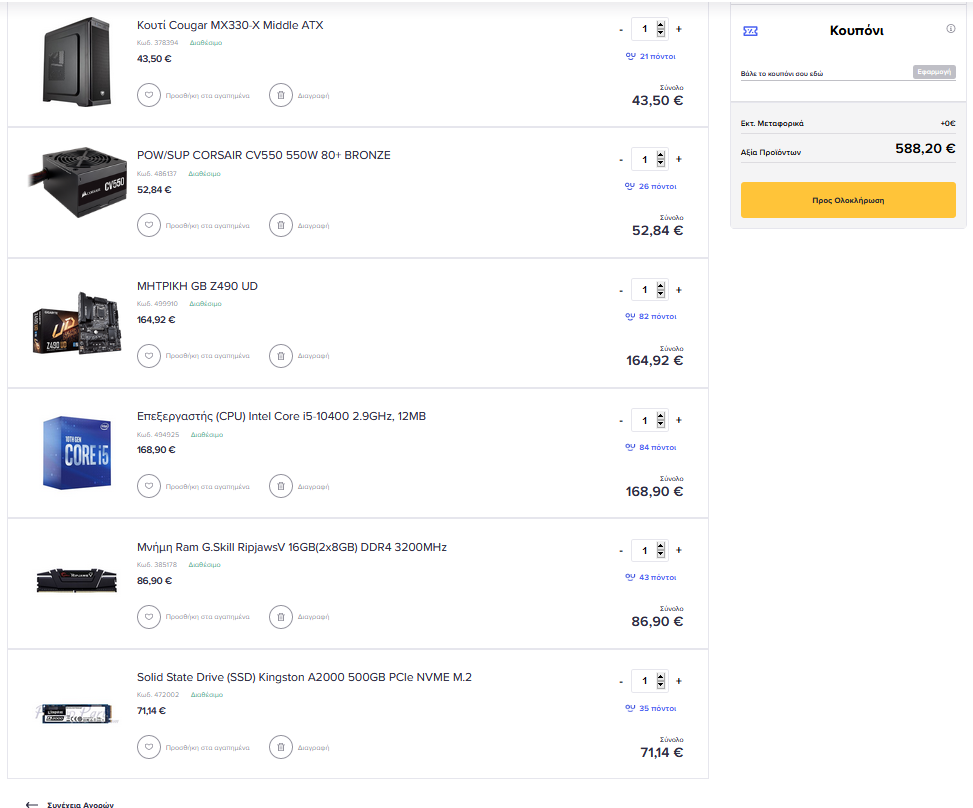Viewport: 973px width, 808px height.
Task: Favorite the G.Skill RipjawsV RAM
Action: pos(149,617)
